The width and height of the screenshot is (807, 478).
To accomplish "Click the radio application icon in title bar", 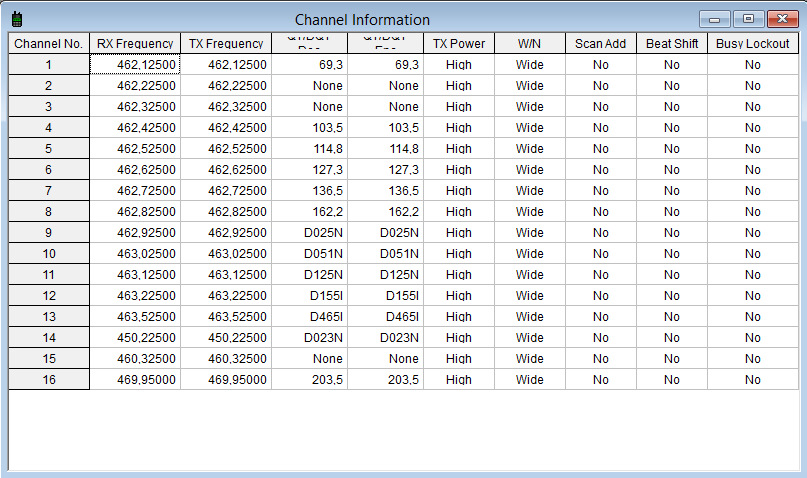I will tap(17, 19).
